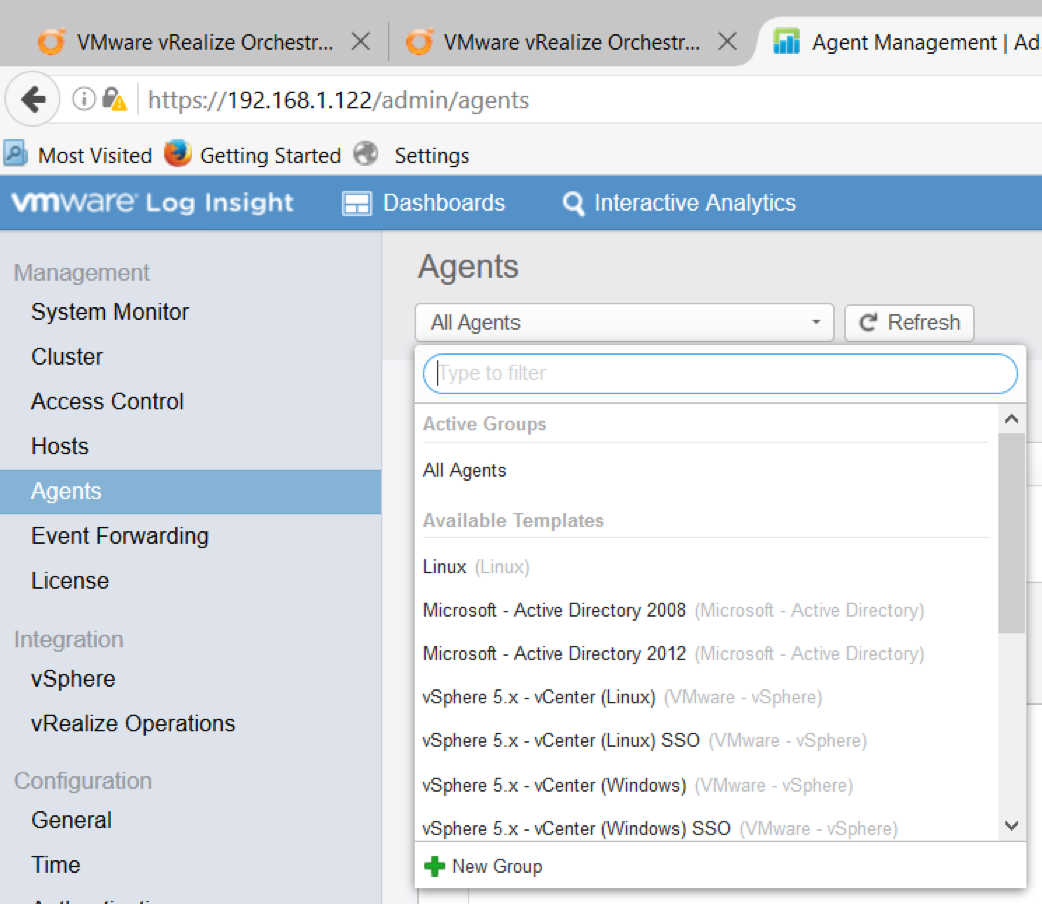Open the Getting Started bookmark
This screenshot has height=904, width=1042.
[x=253, y=155]
